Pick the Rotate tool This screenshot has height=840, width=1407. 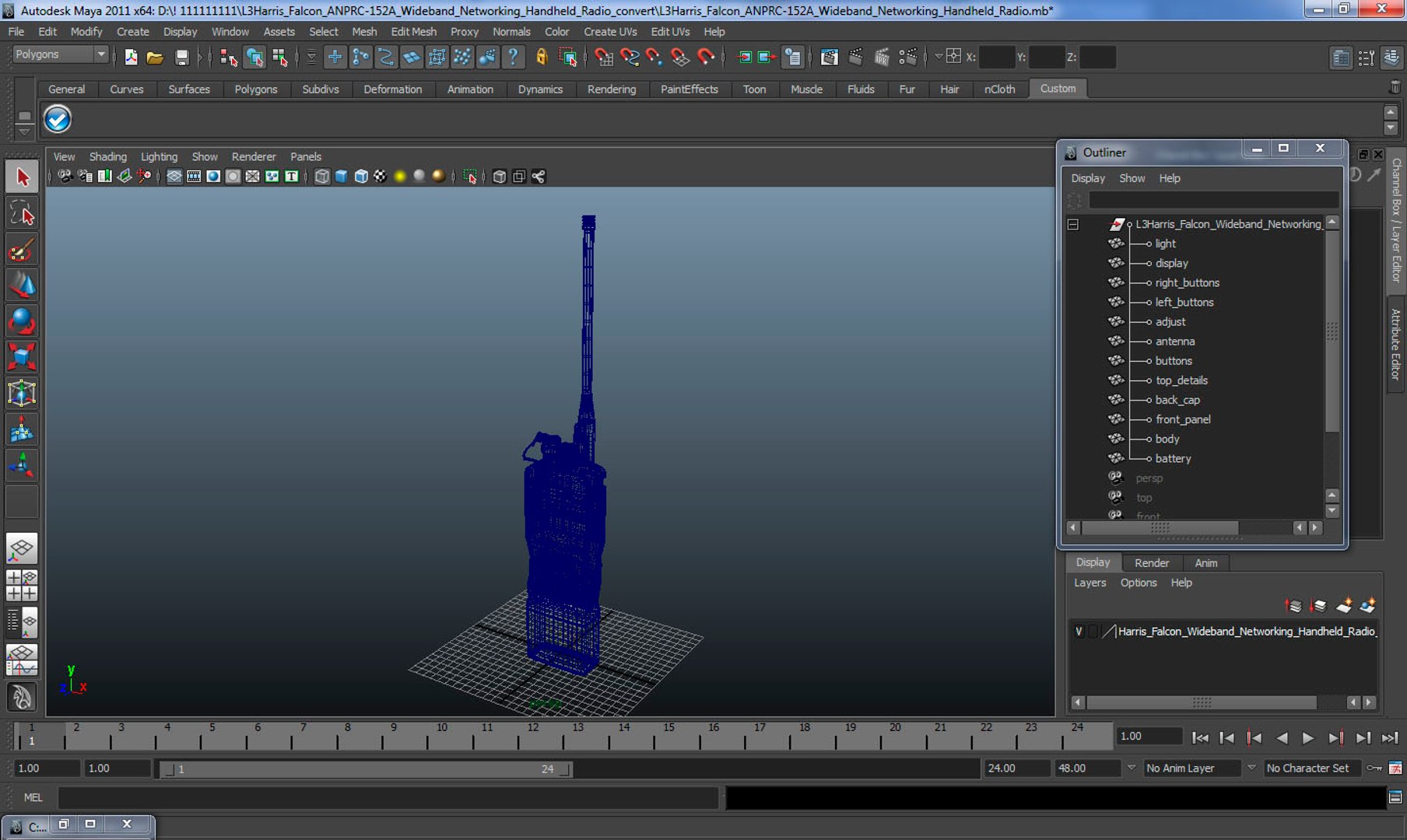[x=22, y=321]
